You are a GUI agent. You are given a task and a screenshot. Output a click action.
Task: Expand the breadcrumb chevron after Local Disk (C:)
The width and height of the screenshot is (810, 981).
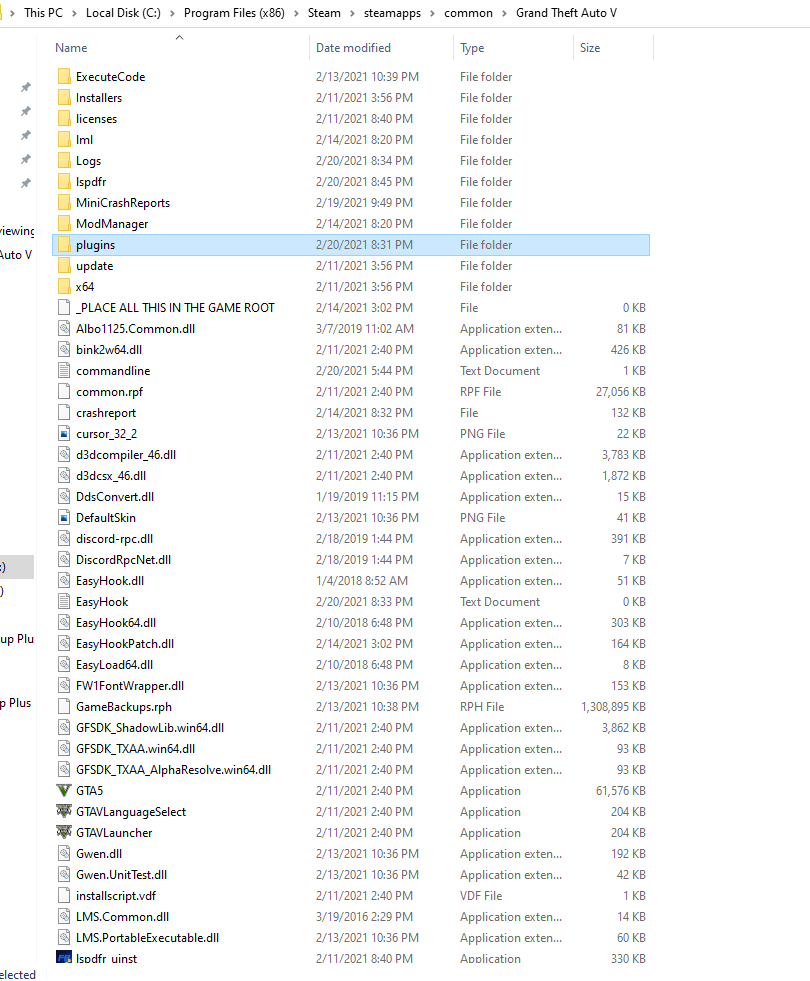pos(172,13)
